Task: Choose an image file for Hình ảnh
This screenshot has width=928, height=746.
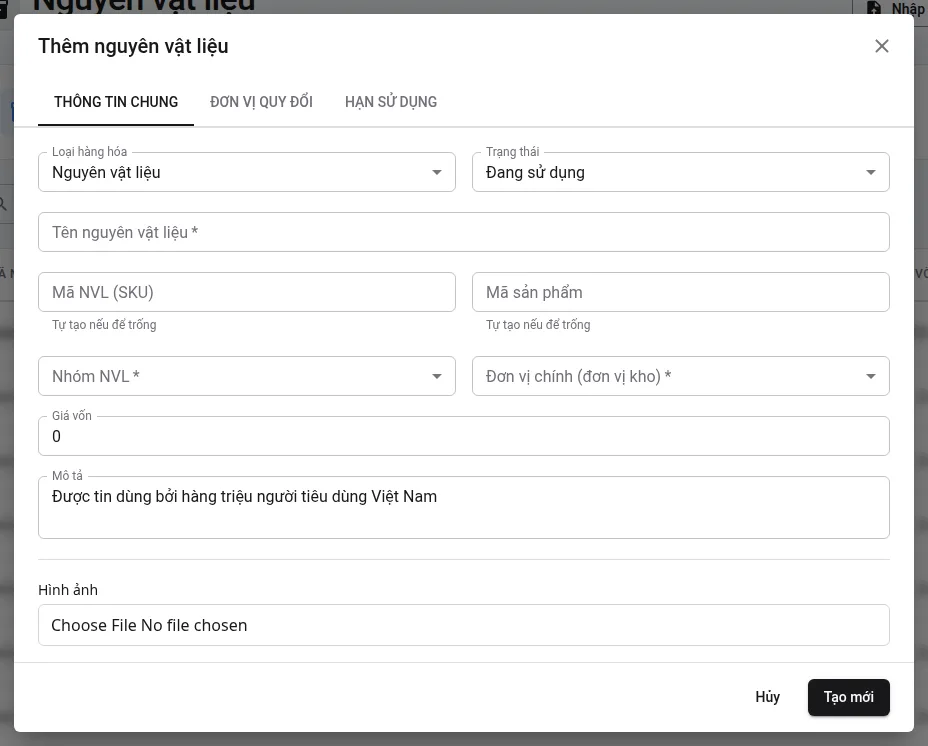Action: tap(464, 625)
